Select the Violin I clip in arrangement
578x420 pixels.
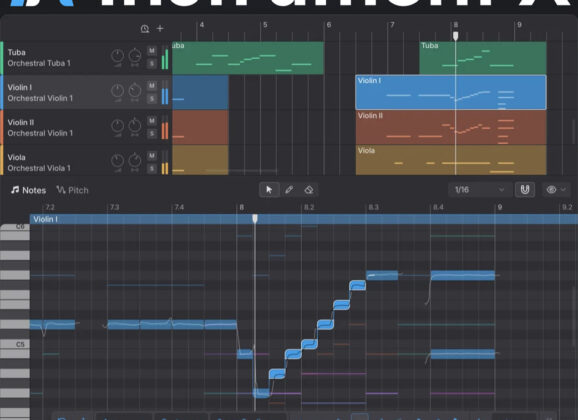point(451,92)
